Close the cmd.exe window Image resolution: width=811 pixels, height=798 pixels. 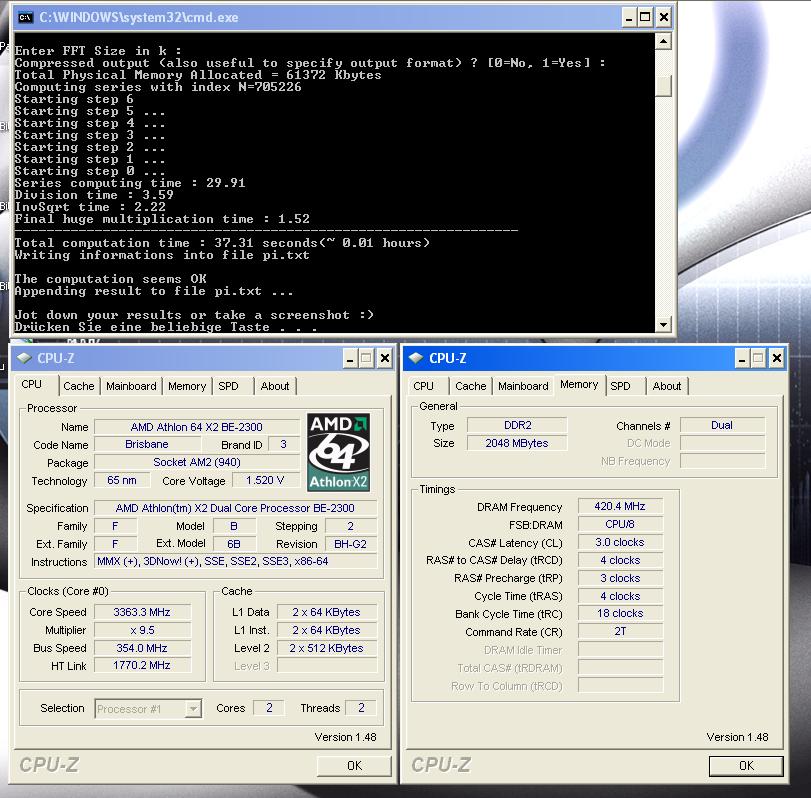664,18
